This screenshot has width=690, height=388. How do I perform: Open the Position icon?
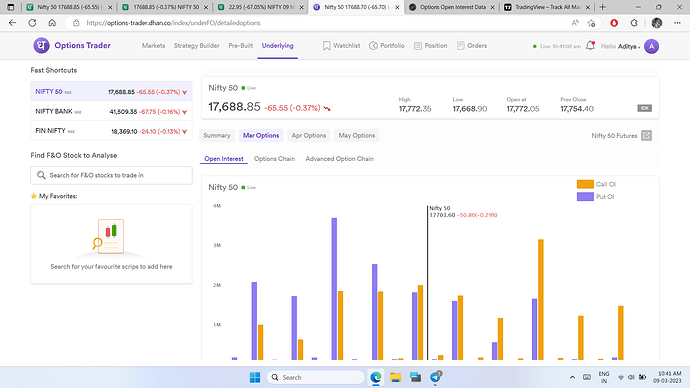tap(418, 46)
